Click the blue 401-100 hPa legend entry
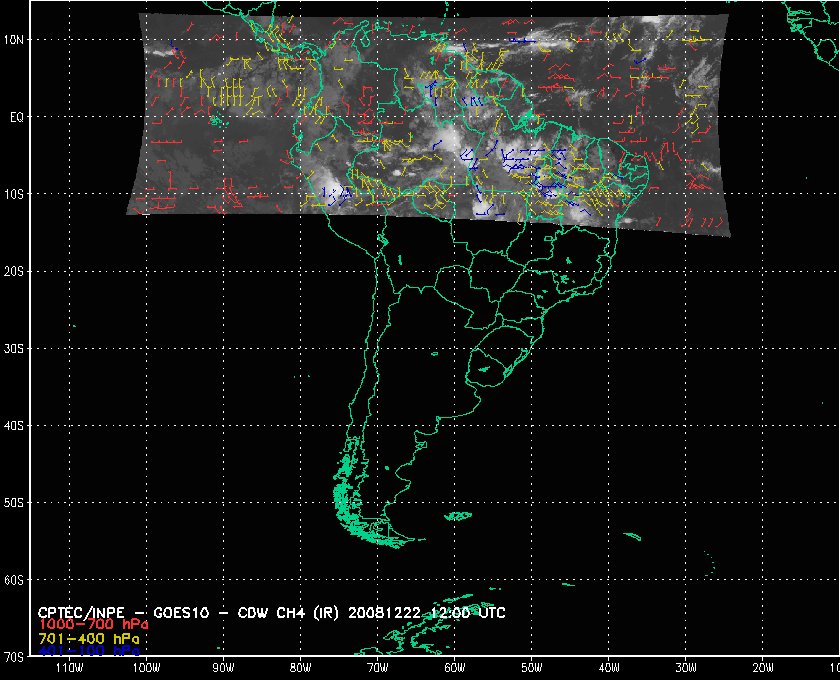 click(x=89, y=651)
